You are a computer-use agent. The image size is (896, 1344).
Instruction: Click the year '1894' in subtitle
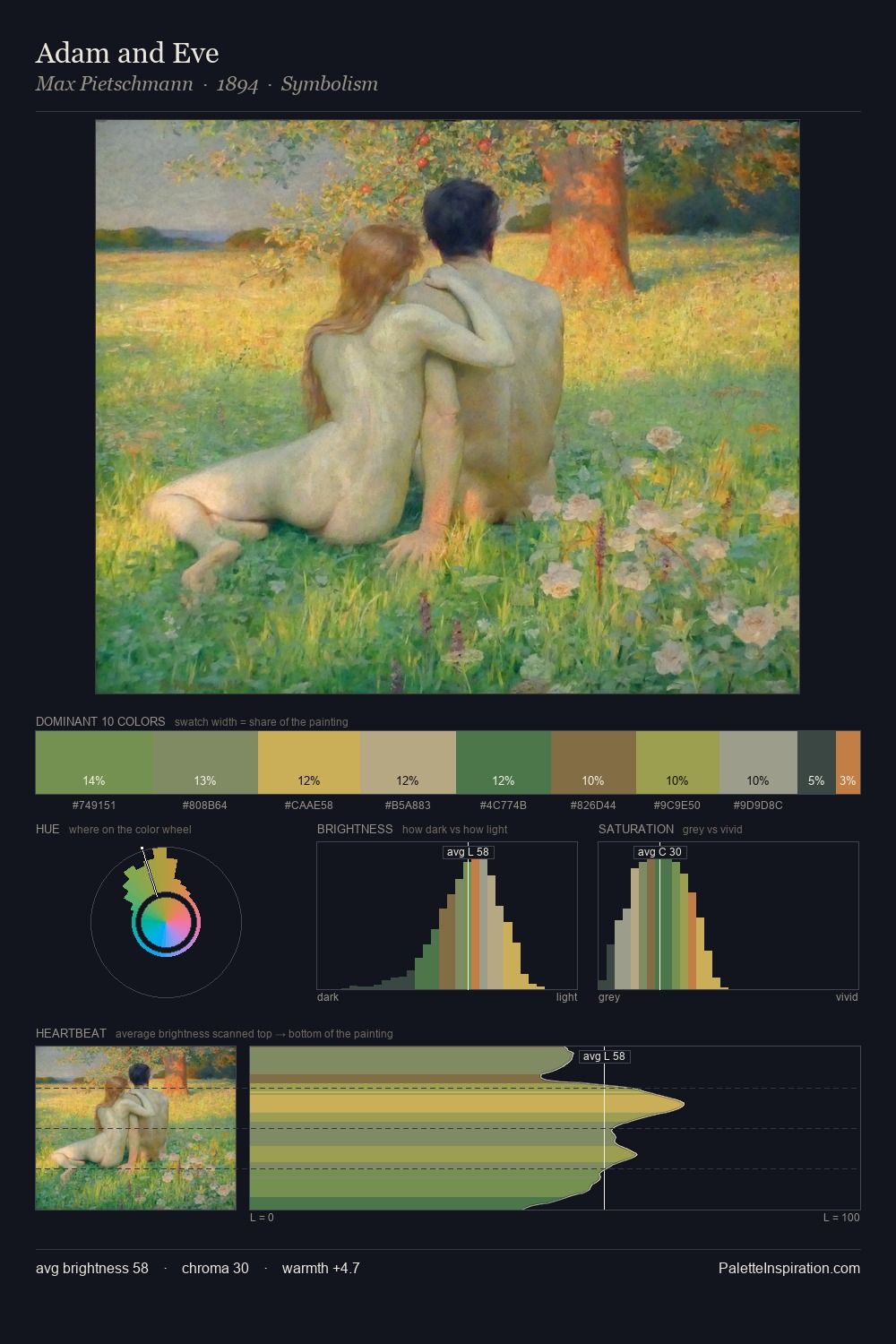[237, 84]
